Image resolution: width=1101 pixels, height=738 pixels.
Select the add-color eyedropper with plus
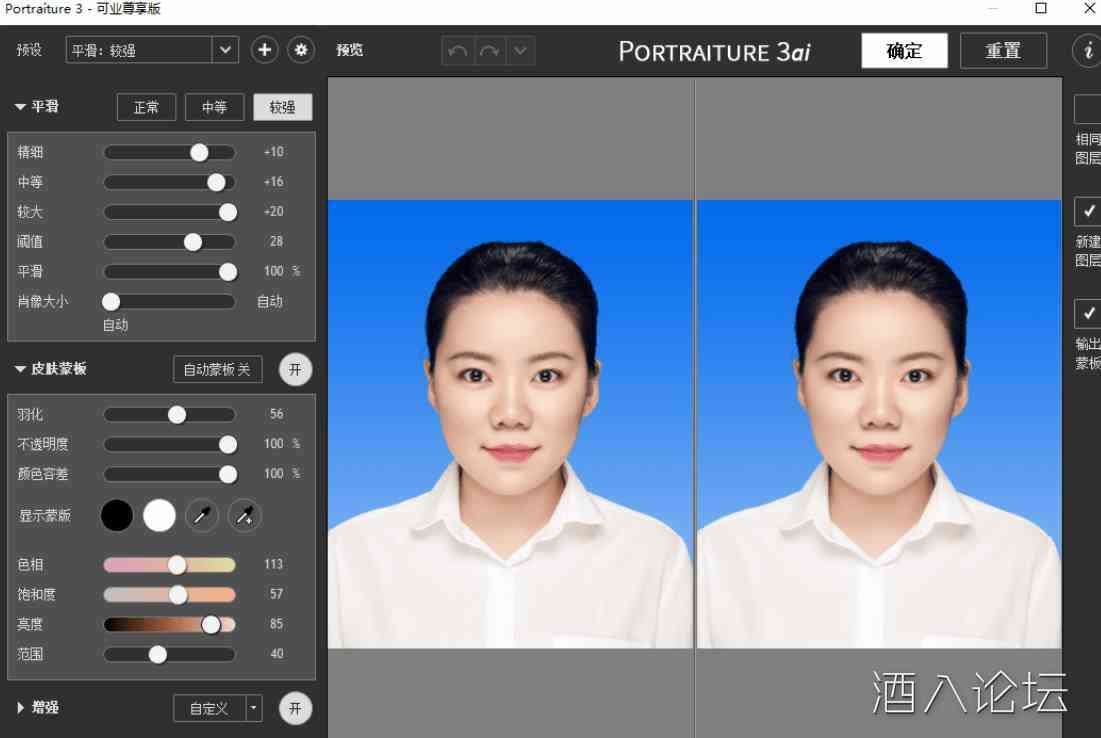(244, 516)
